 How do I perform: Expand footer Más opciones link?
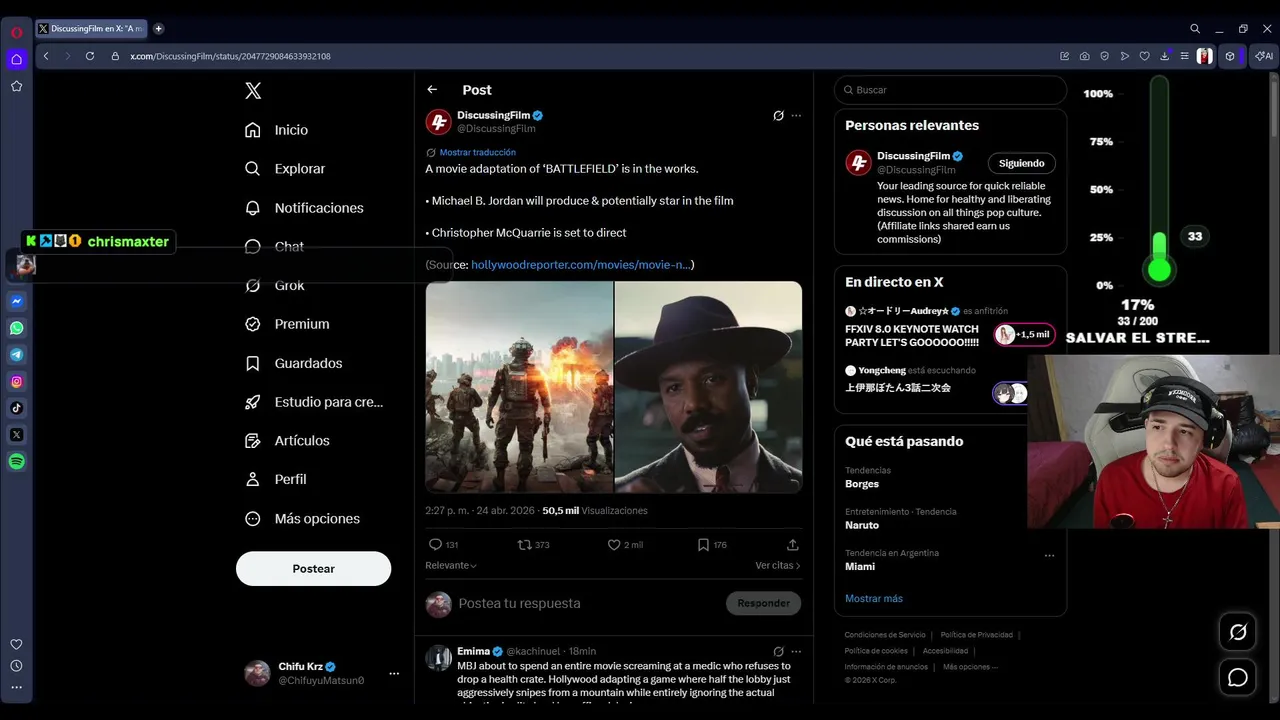click(x=969, y=667)
